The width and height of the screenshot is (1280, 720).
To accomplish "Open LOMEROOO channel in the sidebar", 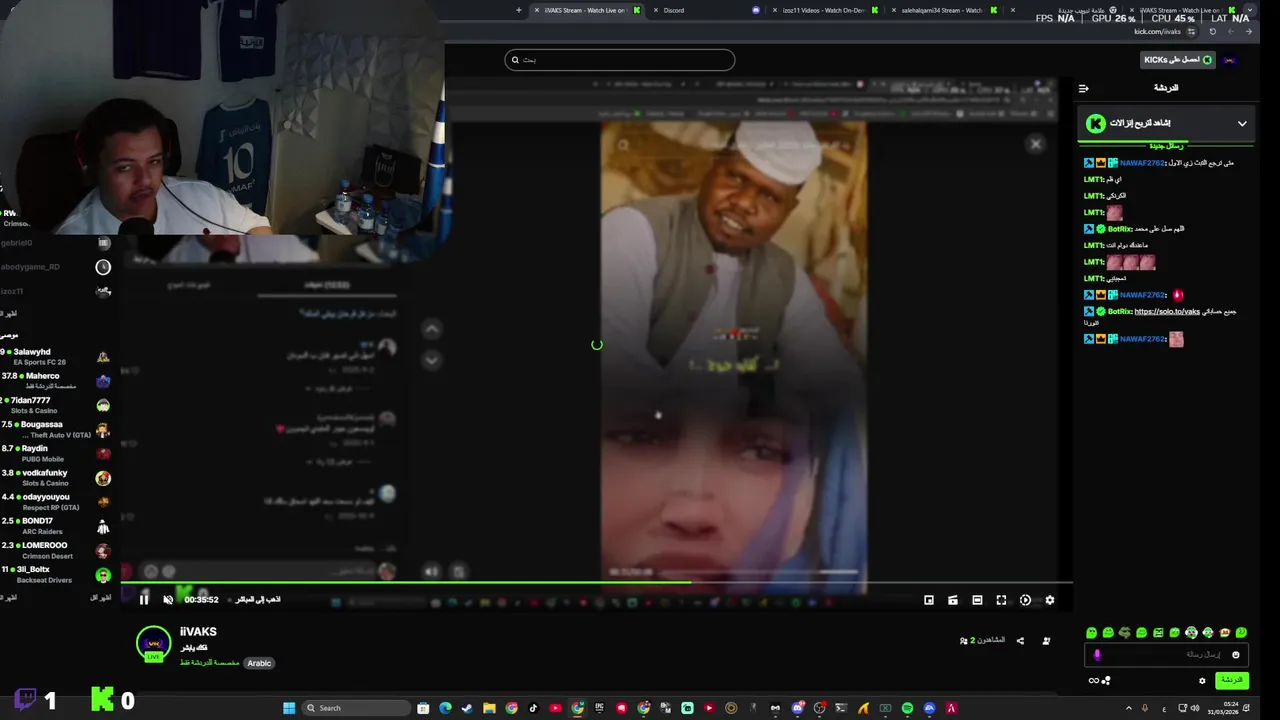I will [55, 551].
